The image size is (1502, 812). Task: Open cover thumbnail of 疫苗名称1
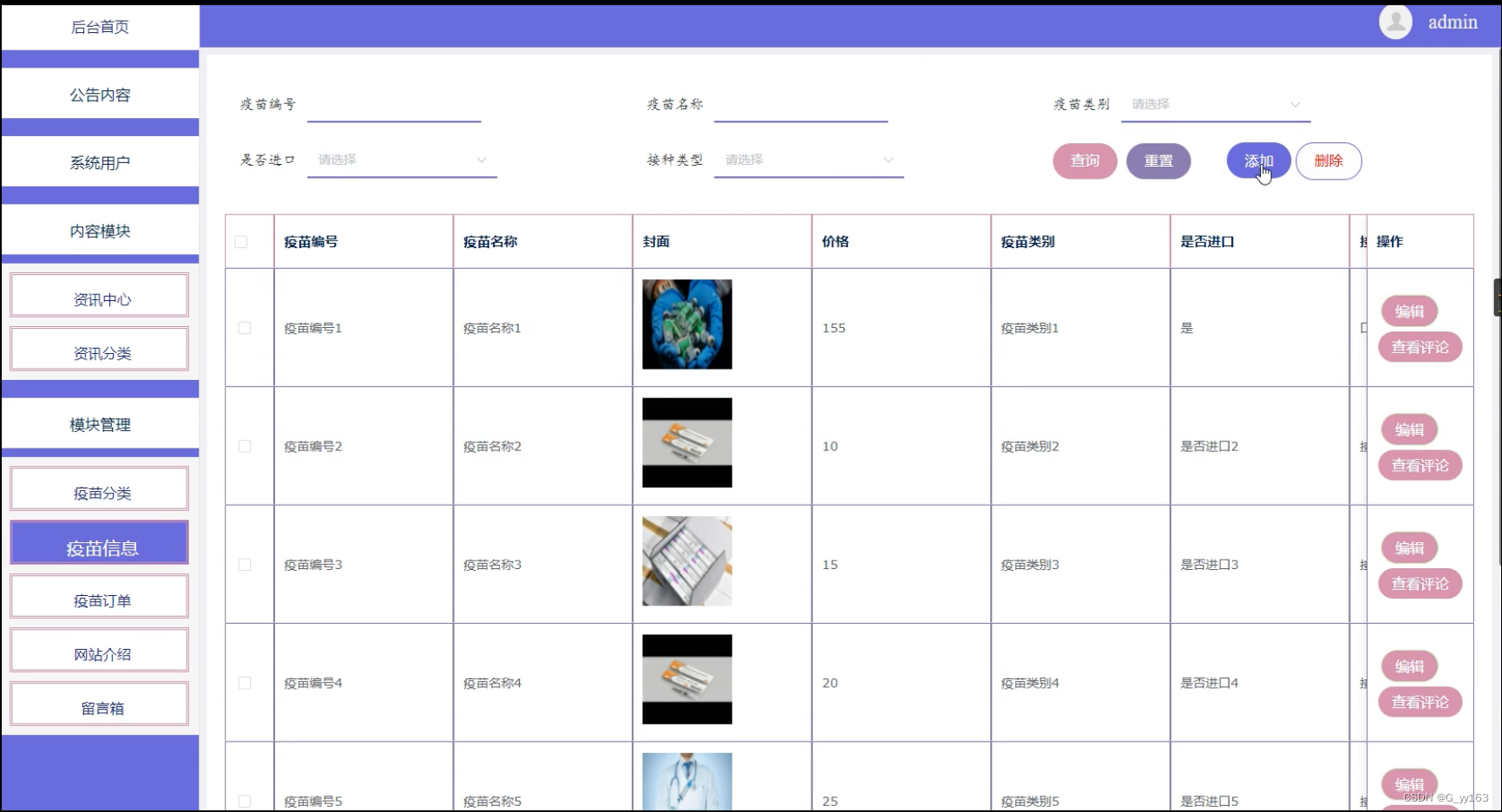pos(687,324)
